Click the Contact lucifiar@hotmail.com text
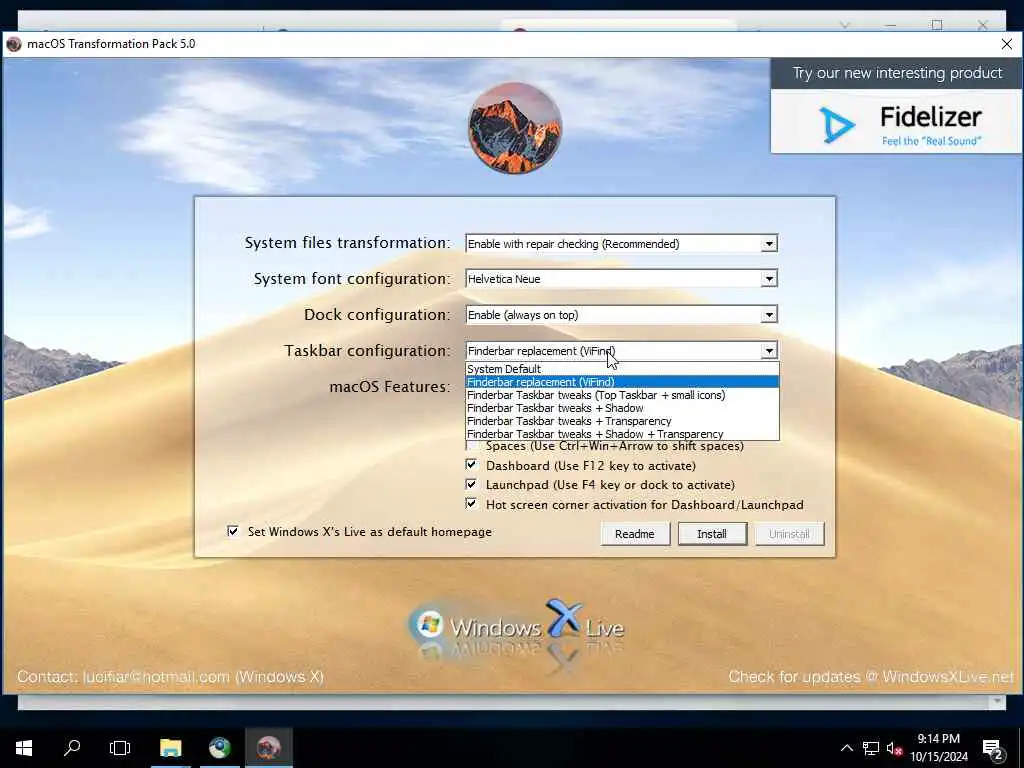The width and height of the screenshot is (1024, 768). (170, 677)
